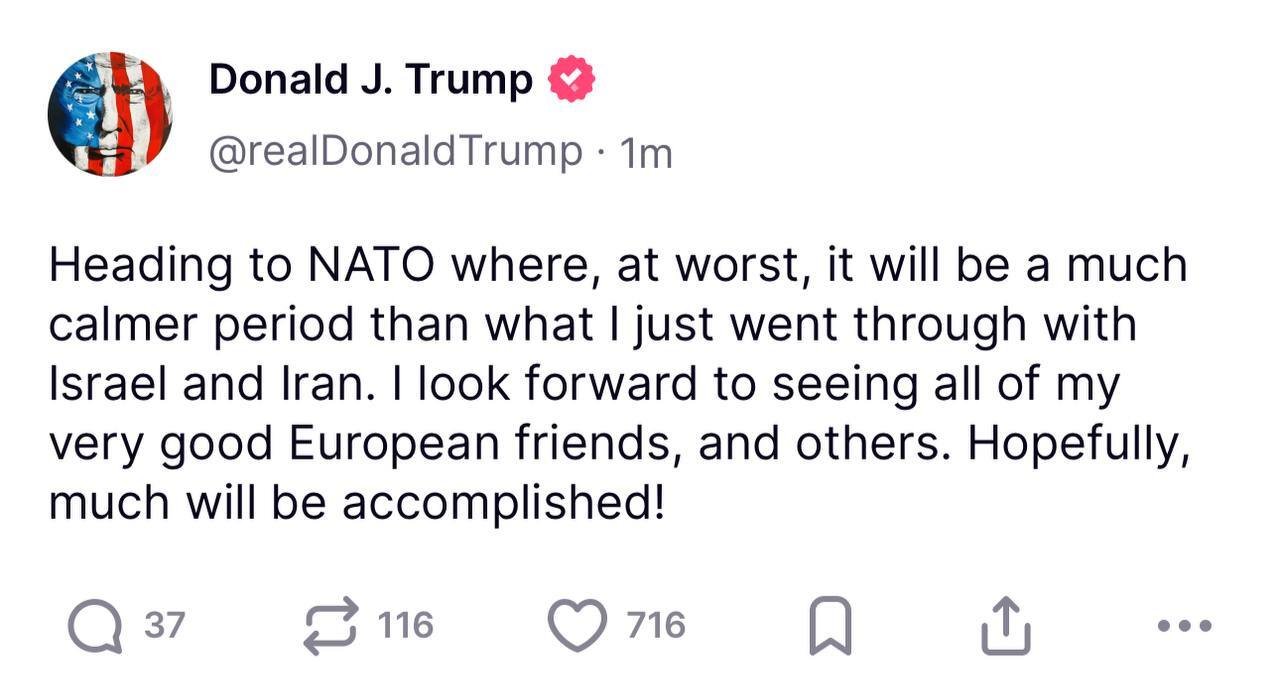Click the red verified badge
The width and height of the screenshot is (1280, 675).
pyautogui.click(x=571, y=81)
